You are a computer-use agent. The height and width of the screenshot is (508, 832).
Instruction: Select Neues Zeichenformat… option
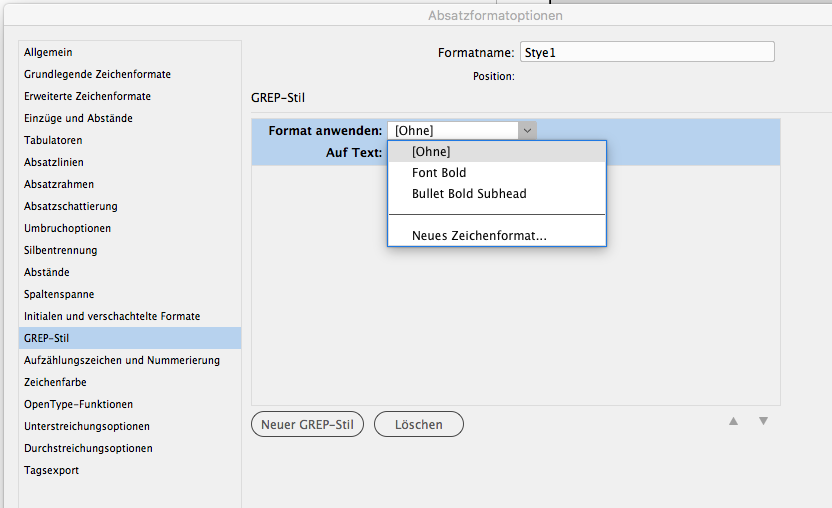click(x=479, y=236)
